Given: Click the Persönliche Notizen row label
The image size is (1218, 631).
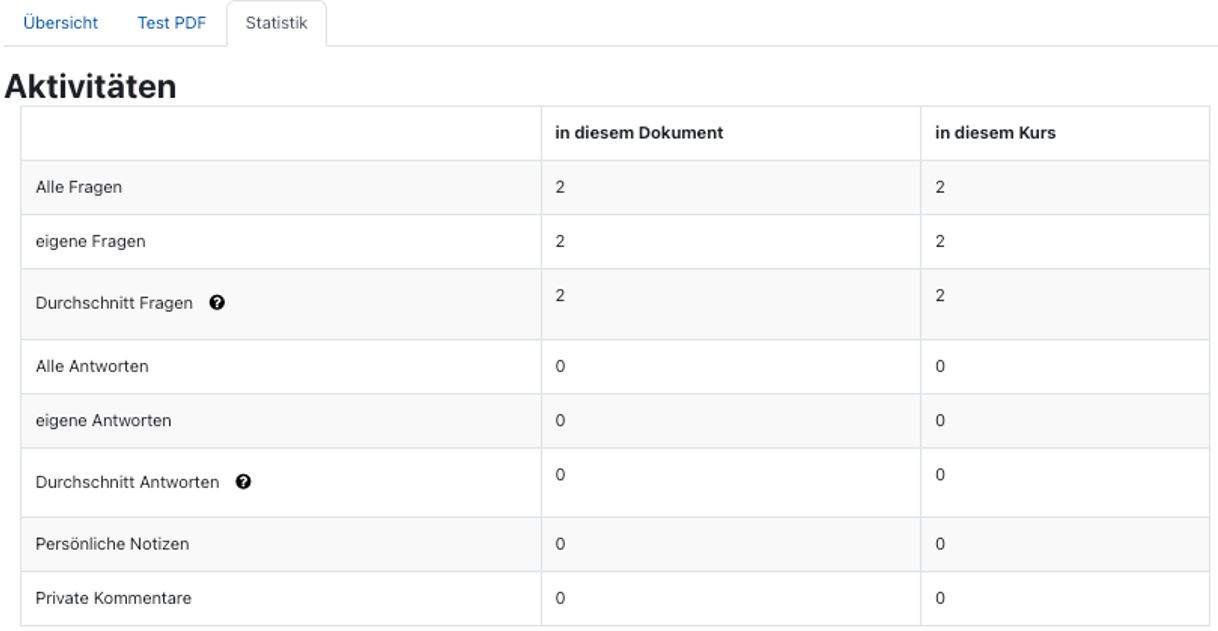Looking at the screenshot, I should click(x=112, y=544).
